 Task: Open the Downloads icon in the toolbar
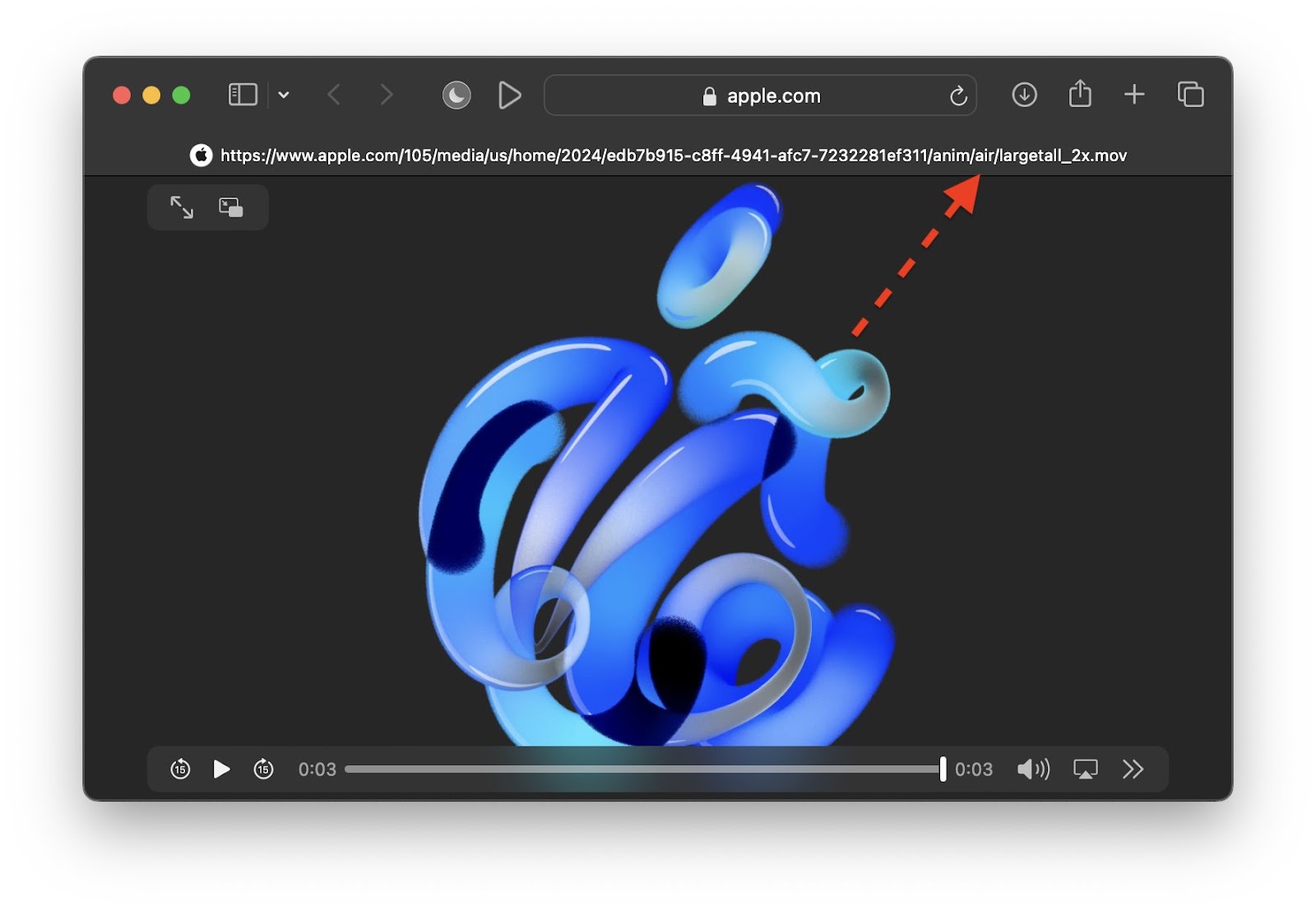pyautogui.click(x=1024, y=95)
